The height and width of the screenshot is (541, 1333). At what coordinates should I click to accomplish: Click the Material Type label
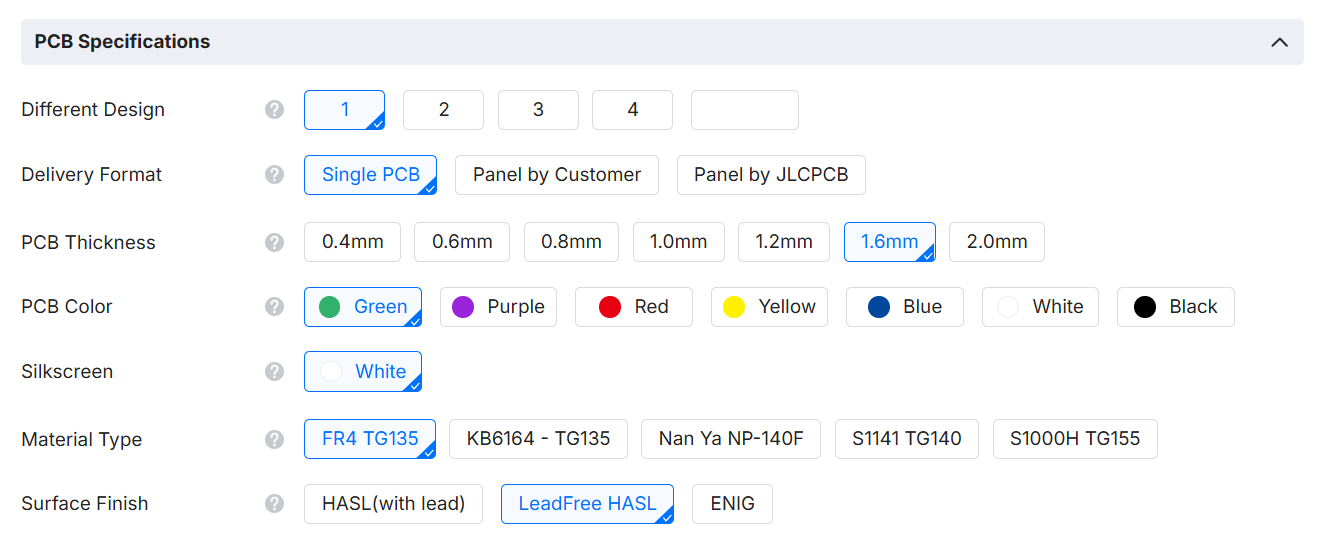pyautogui.click(x=81, y=439)
